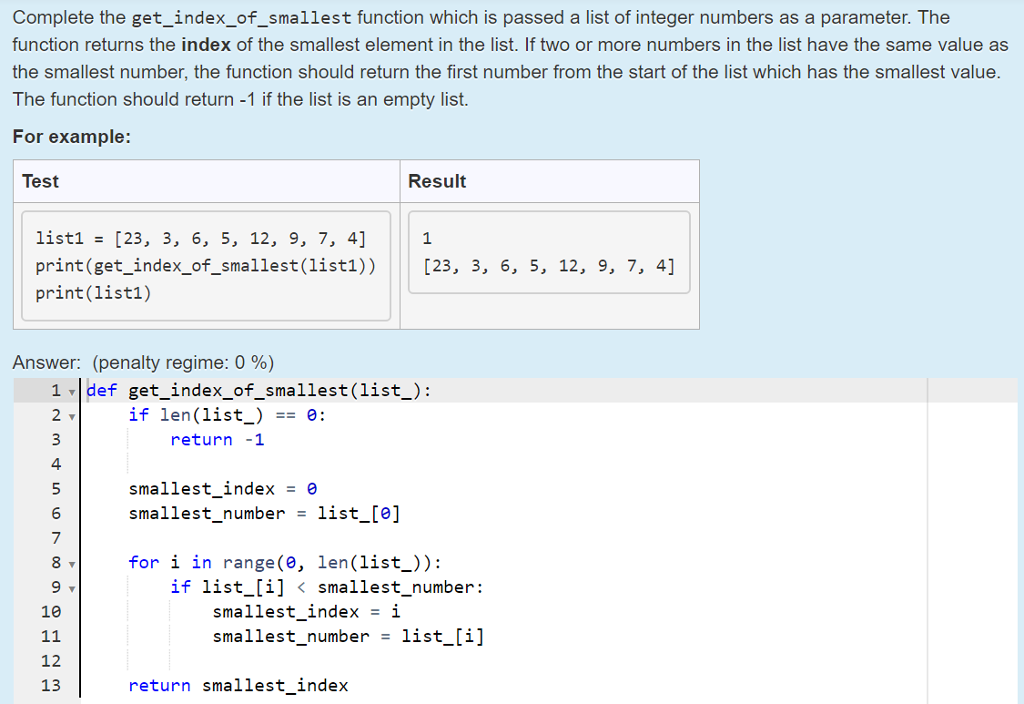Image resolution: width=1024 pixels, height=704 pixels.
Task: Select the Test column header
Action: click(37, 181)
